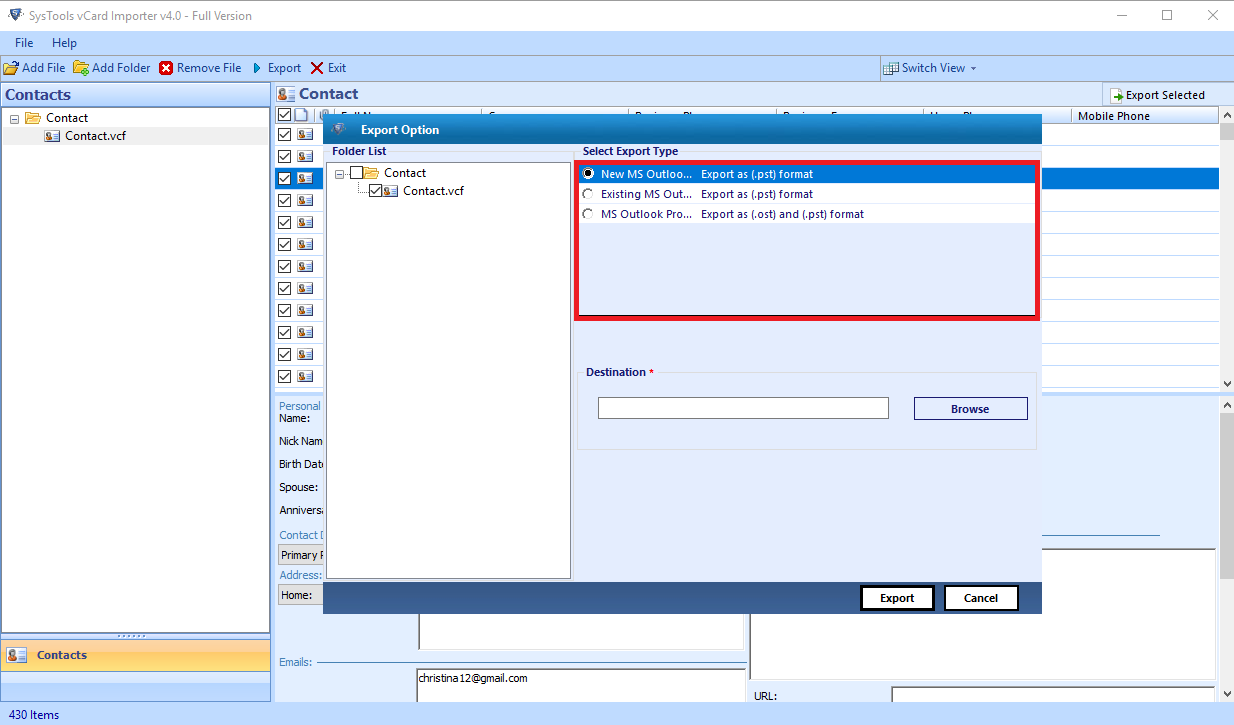Select the Contact folder label in Folder List
The width and height of the screenshot is (1234, 725).
click(405, 173)
